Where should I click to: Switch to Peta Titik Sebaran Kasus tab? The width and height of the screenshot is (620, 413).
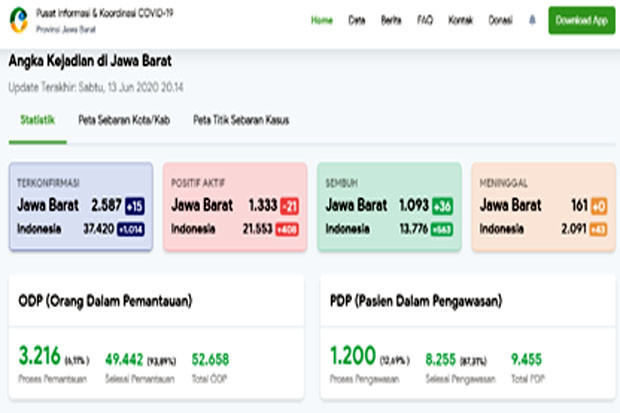click(x=241, y=120)
